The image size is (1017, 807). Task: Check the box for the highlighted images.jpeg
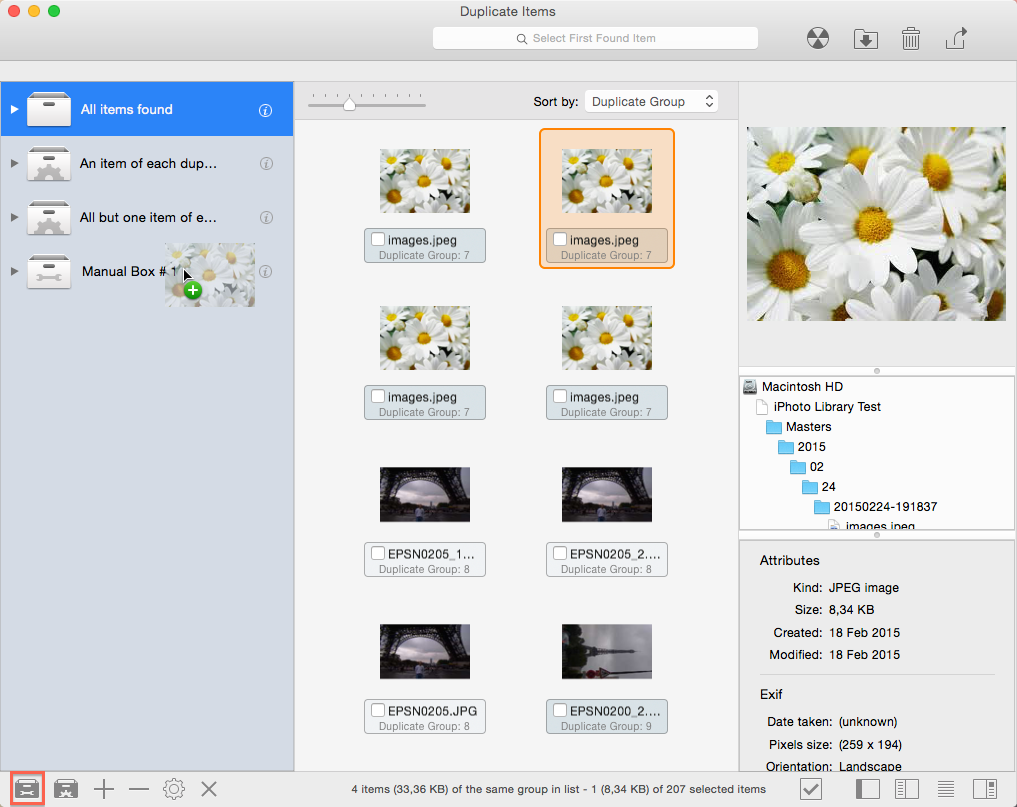click(x=560, y=240)
